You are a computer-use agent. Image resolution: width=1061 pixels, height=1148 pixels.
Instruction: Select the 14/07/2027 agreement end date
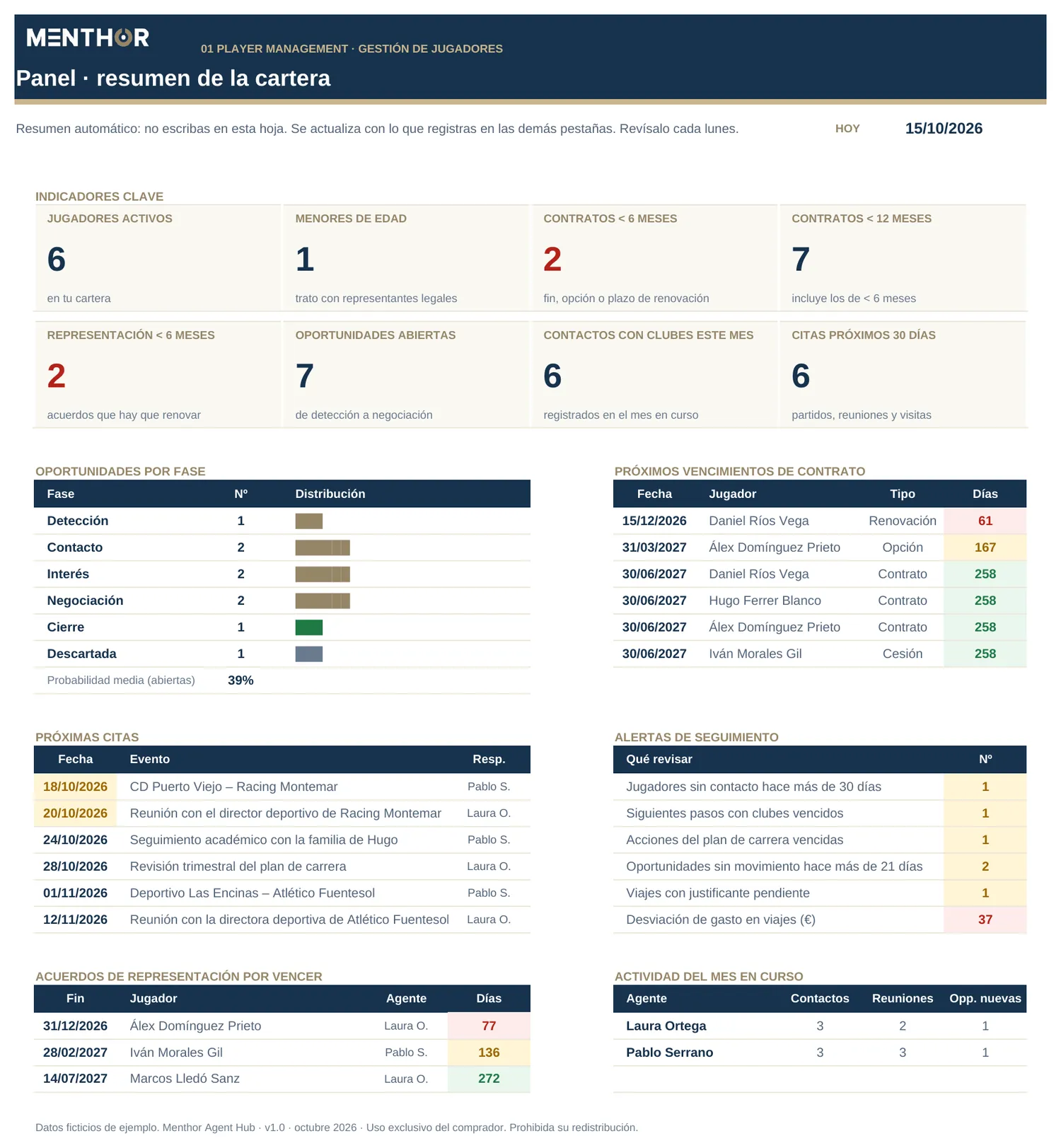[76, 1079]
